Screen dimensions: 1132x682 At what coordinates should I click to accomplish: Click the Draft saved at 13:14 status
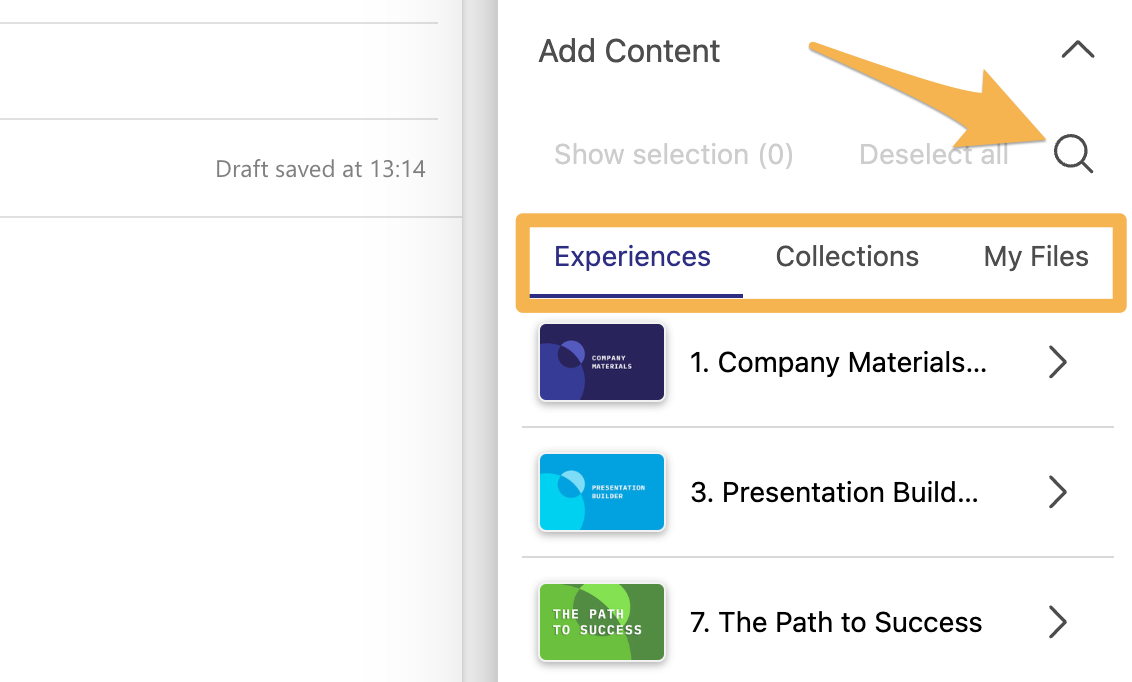point(320,169)
